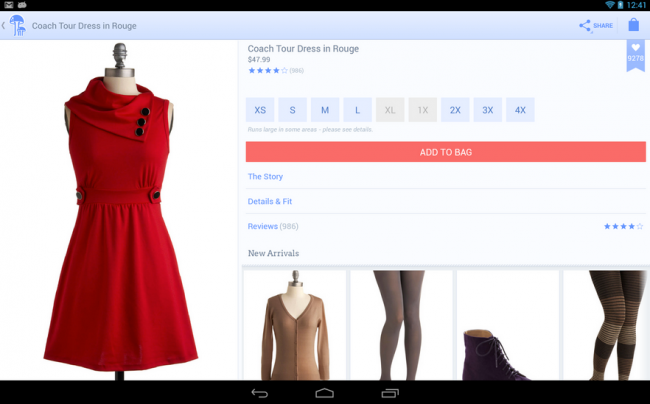
Task: Pick size 2X option
Action: click(x=455, y=110)
